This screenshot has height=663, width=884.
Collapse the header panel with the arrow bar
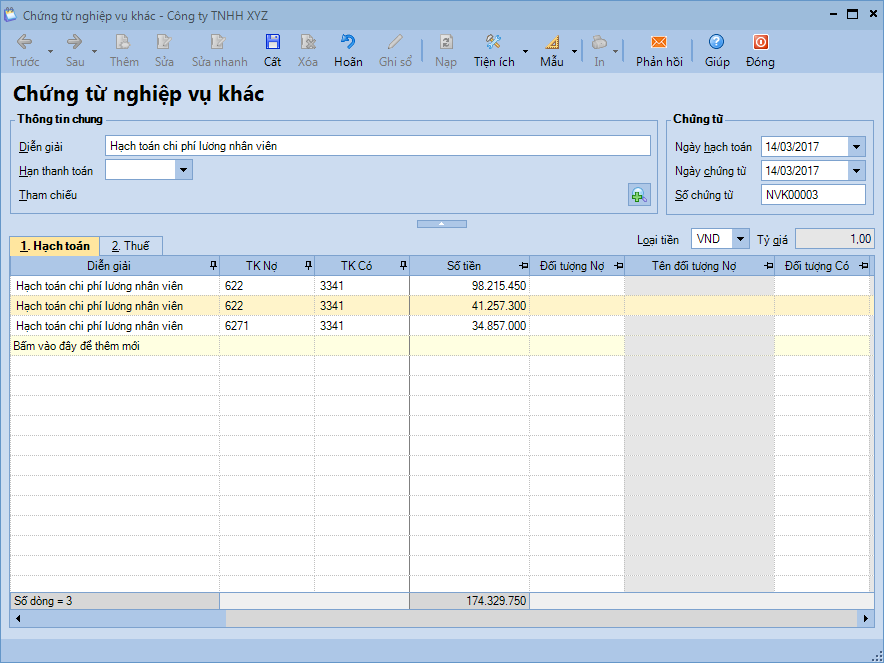(441, 224)
